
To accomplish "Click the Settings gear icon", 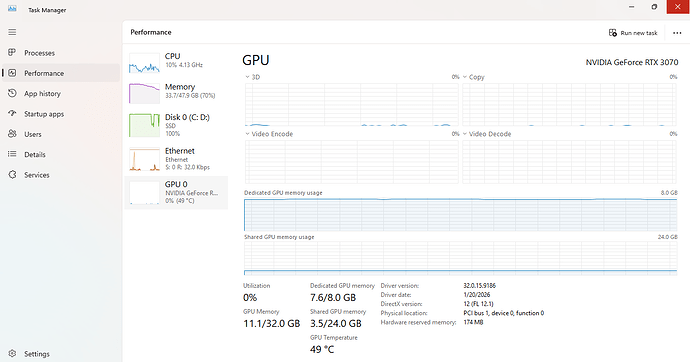I will click(x=12, y=354).
